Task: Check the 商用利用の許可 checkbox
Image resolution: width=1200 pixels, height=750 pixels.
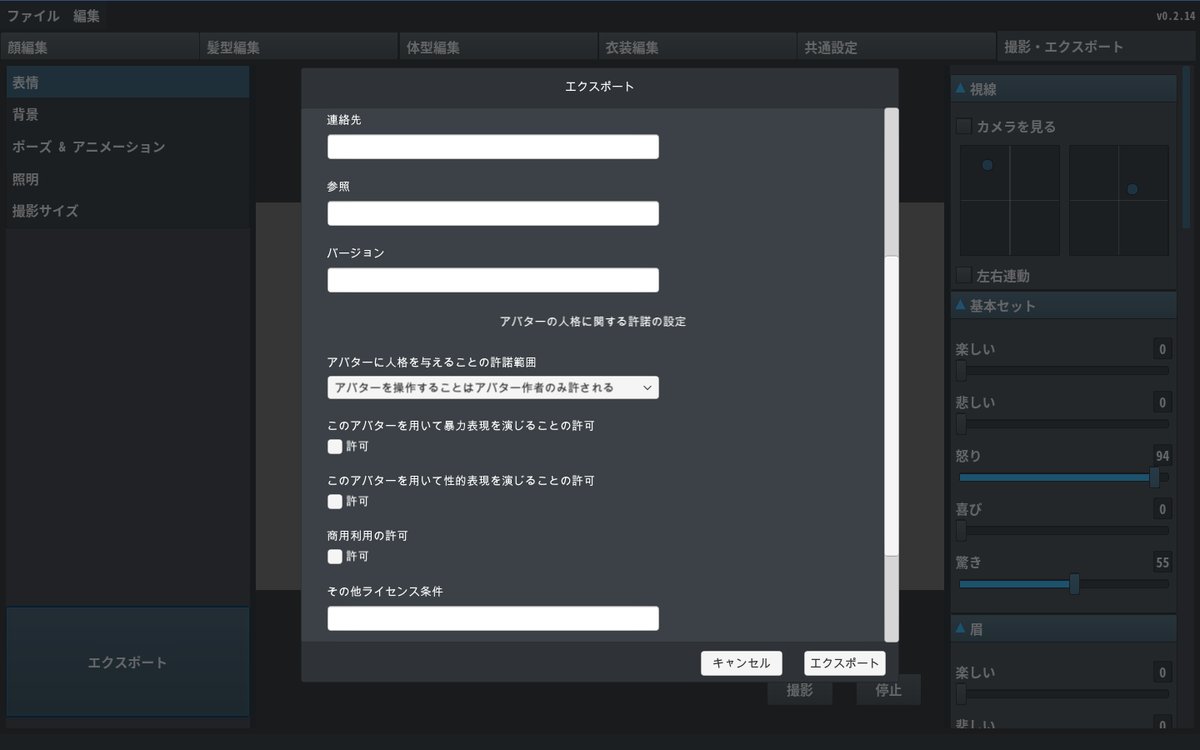Action: click(x=335, y=556)
